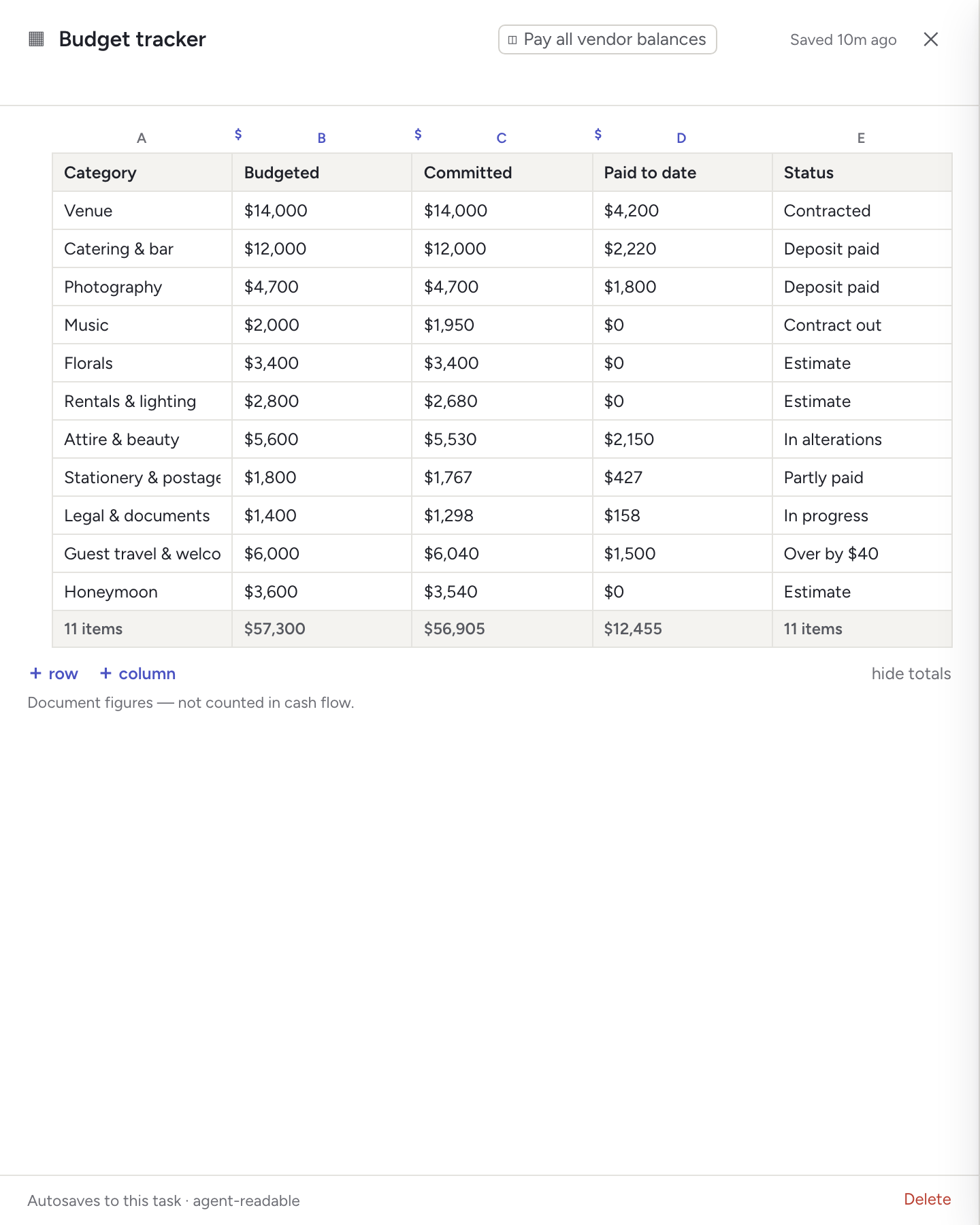Select the Legal & documents cell
Viewport: 980px width, 1225px height.
pyautogui.click(x=142, y=516)
